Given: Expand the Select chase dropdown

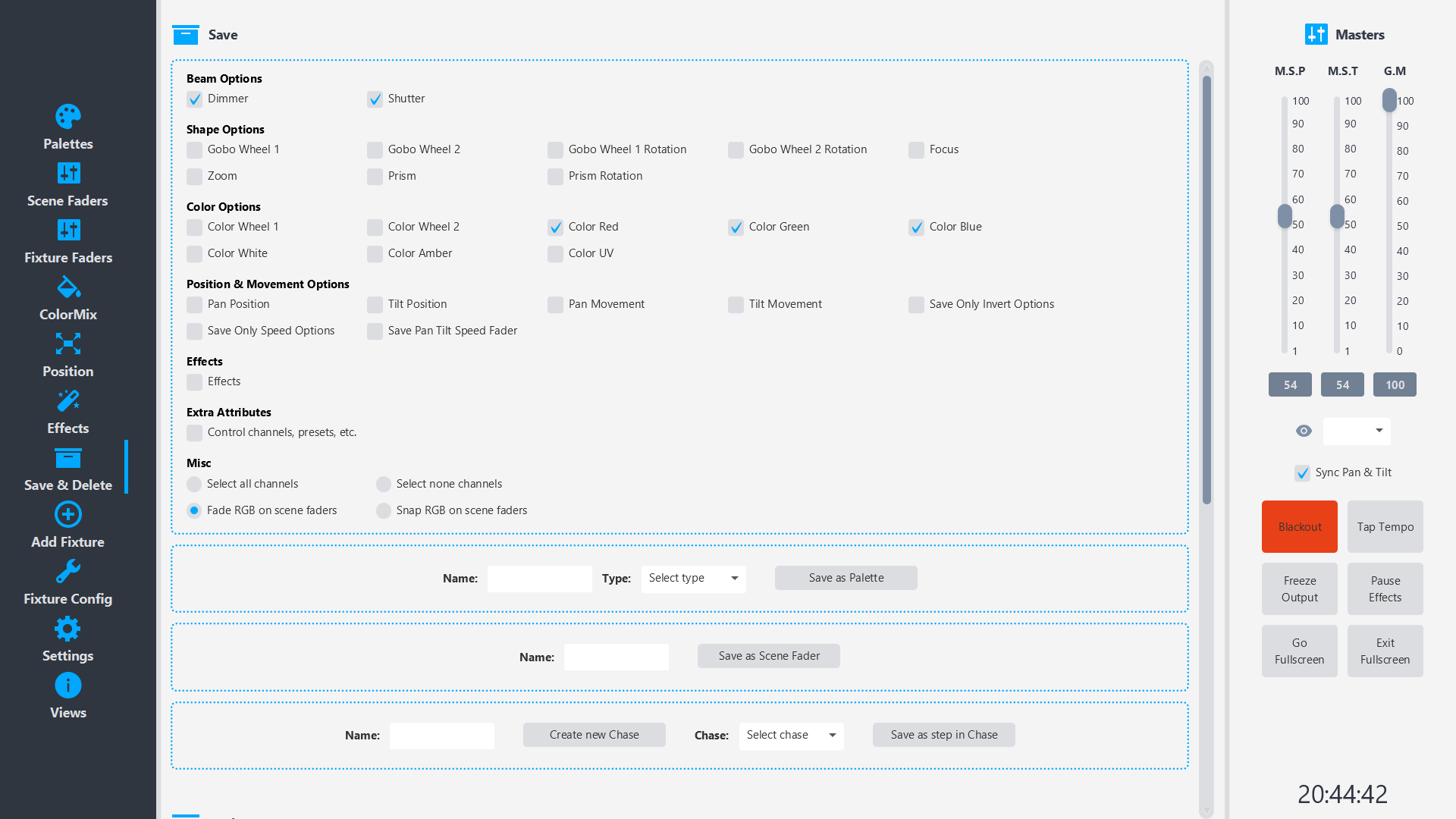Looking at the screenshot, I should (791, 735).
